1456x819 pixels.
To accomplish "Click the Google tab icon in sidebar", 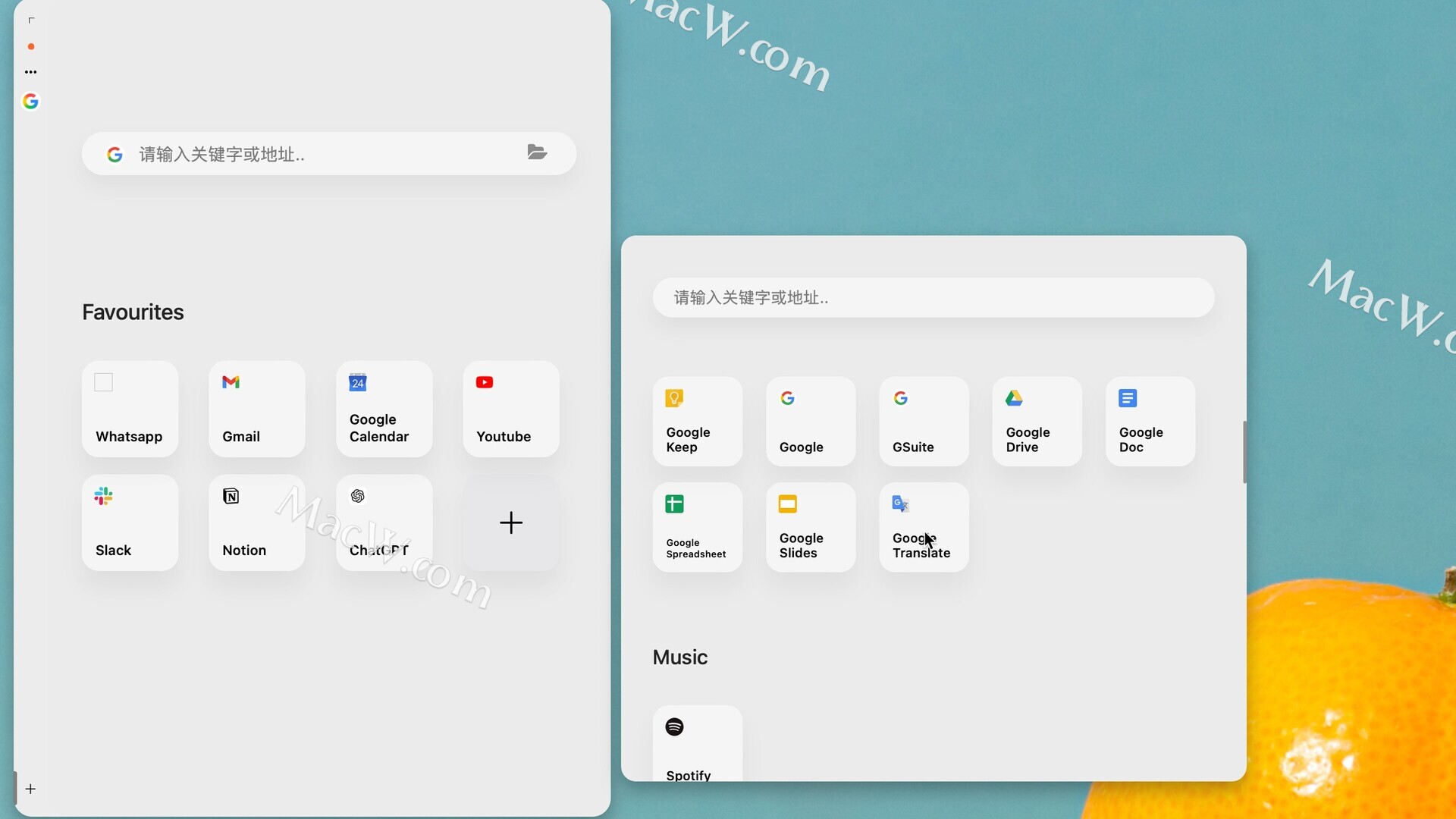I will tap(30, 101).
